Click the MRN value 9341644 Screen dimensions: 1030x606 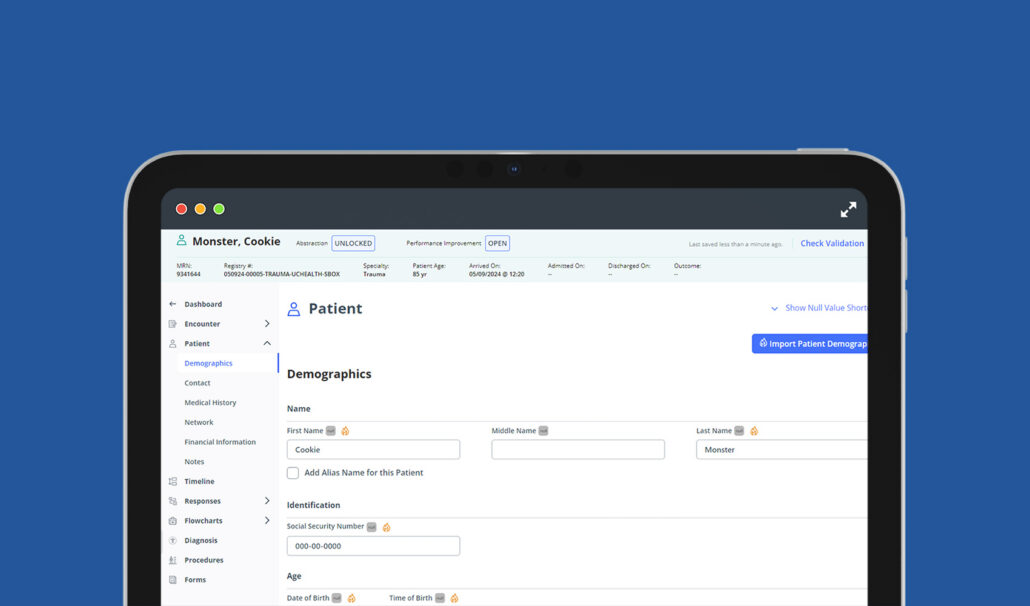[189, 274]
